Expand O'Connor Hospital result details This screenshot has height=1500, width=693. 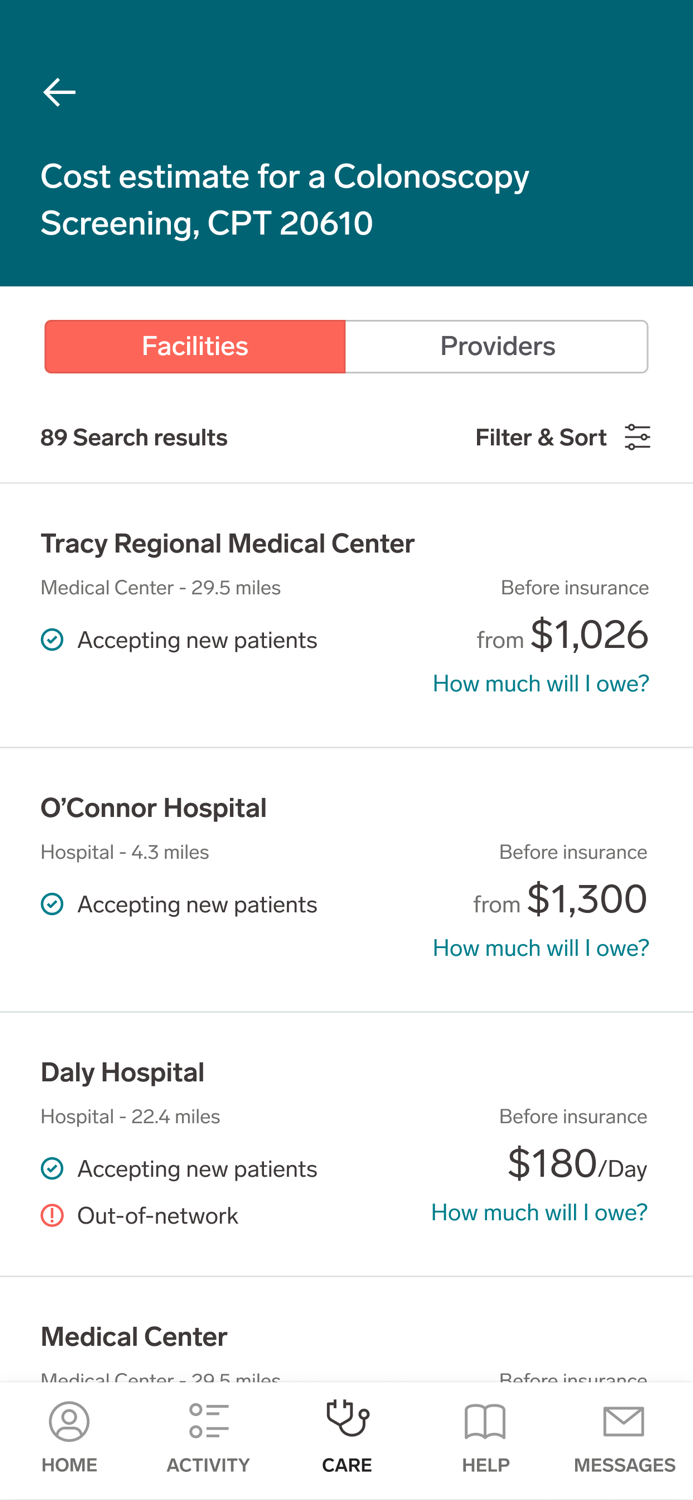(x=154, y=808)
